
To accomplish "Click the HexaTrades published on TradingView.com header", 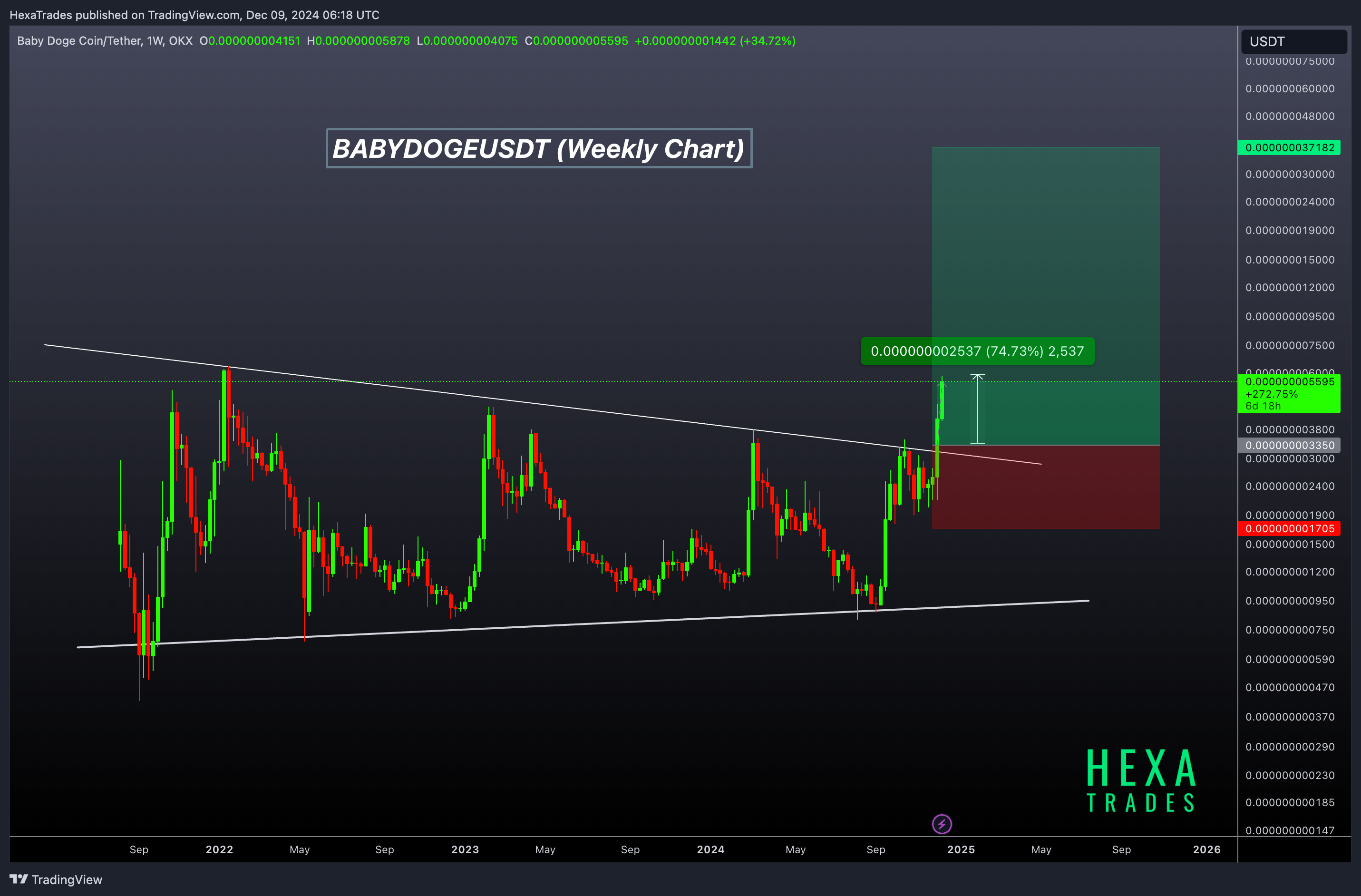I will coord(194,15).
